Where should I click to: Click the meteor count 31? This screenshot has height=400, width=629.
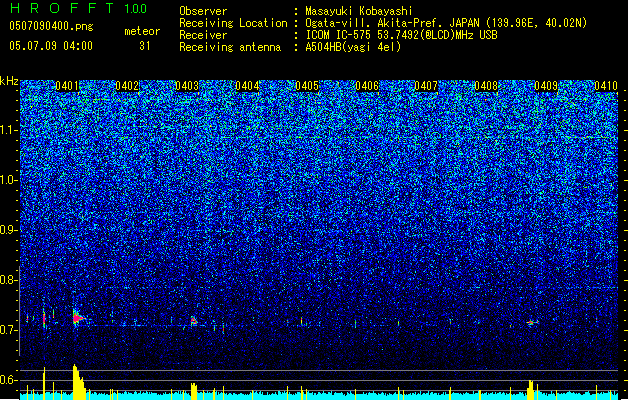(x=145, y=46)
